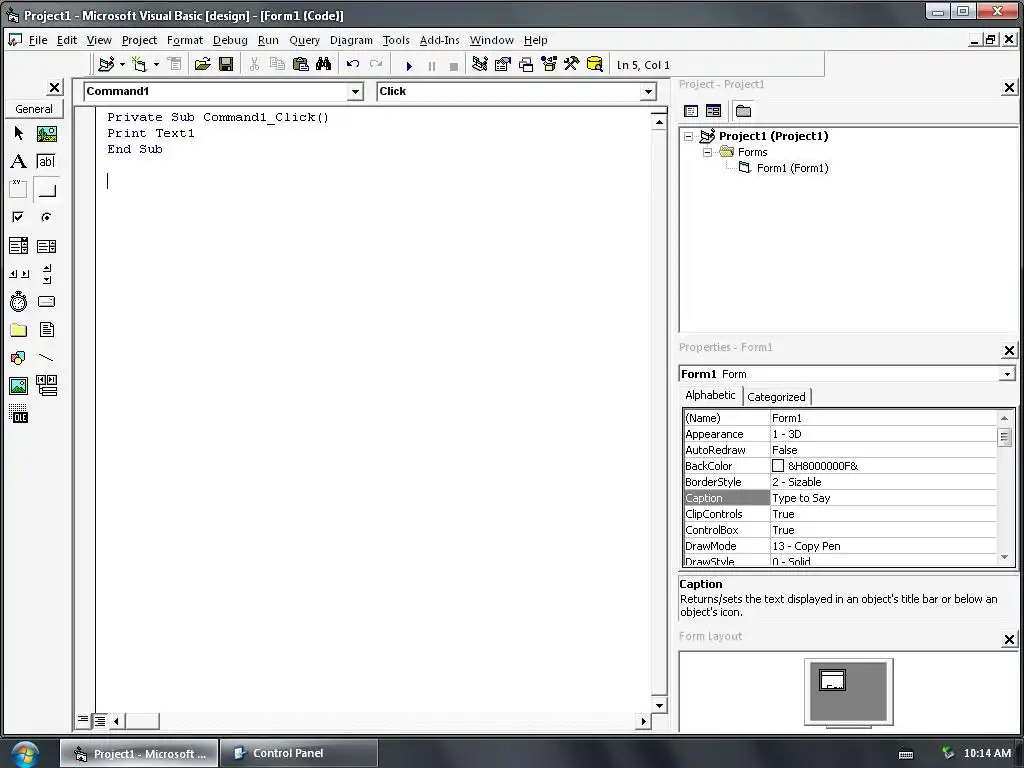Select the Timer control tool
1024x768 pixels.
(18, 302)
